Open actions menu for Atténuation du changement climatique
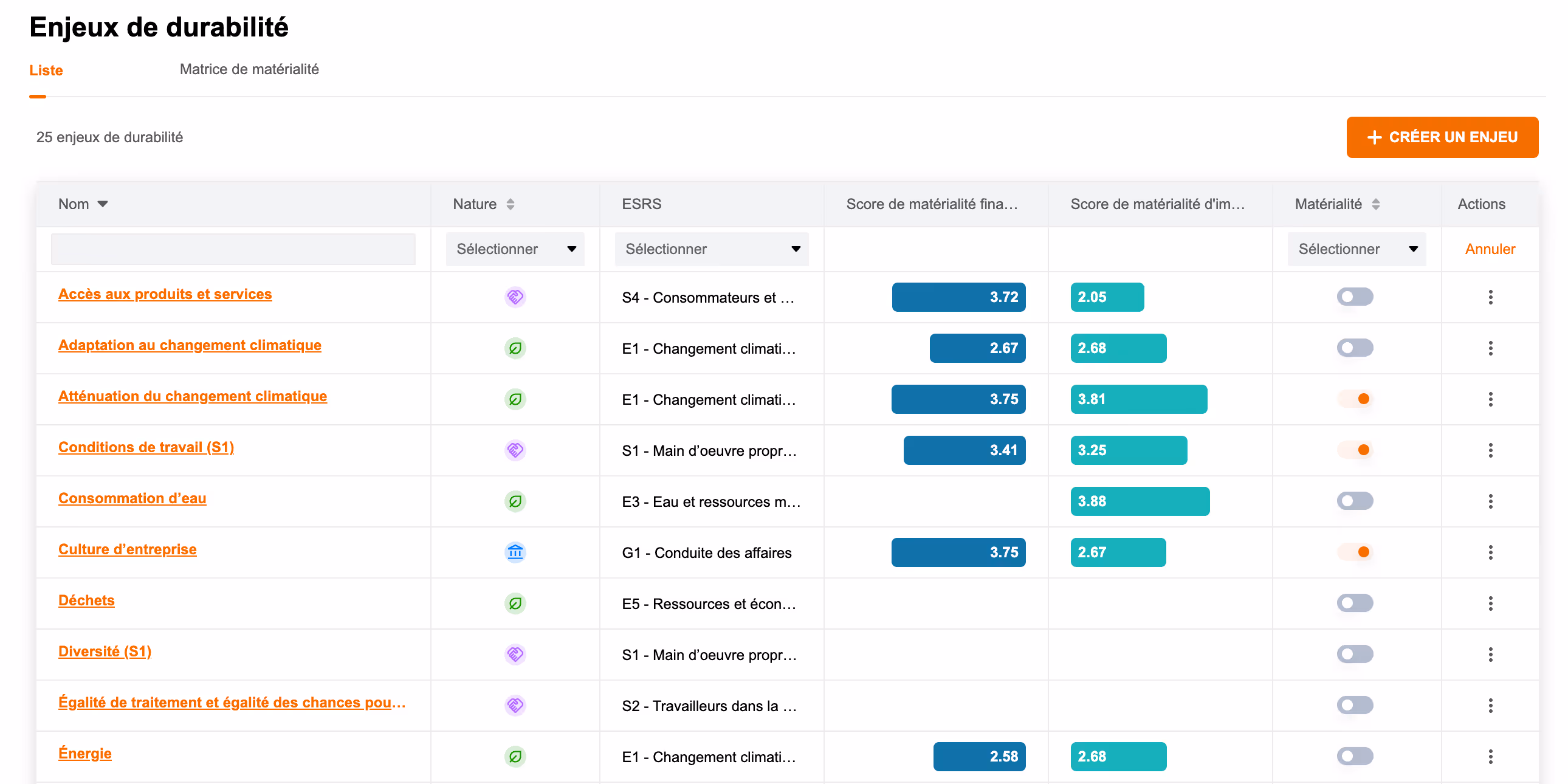 [x=1490, y=399]
